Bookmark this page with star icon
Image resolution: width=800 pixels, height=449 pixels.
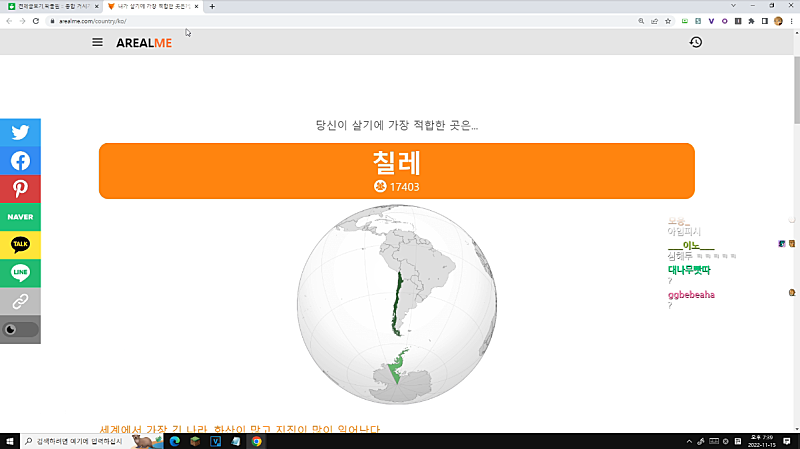668,21
